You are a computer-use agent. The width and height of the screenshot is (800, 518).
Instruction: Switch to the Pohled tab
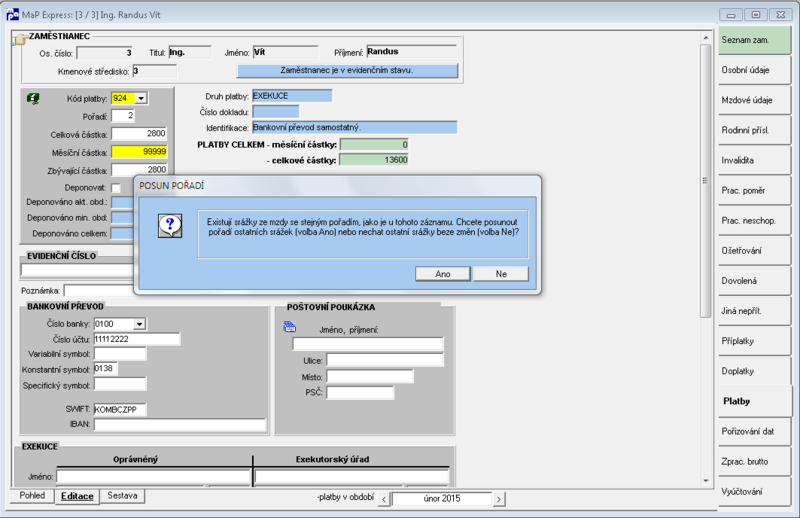pos(32,496)
